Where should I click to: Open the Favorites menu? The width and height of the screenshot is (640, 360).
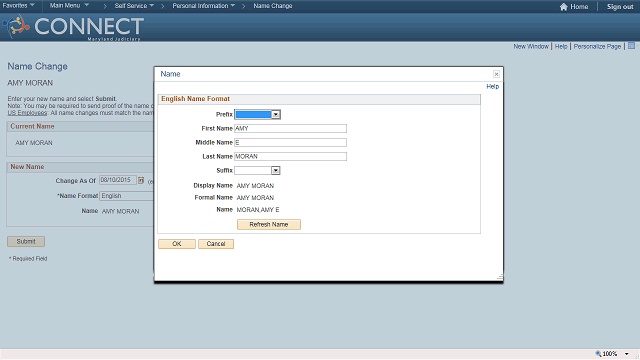tap(18, 6)
